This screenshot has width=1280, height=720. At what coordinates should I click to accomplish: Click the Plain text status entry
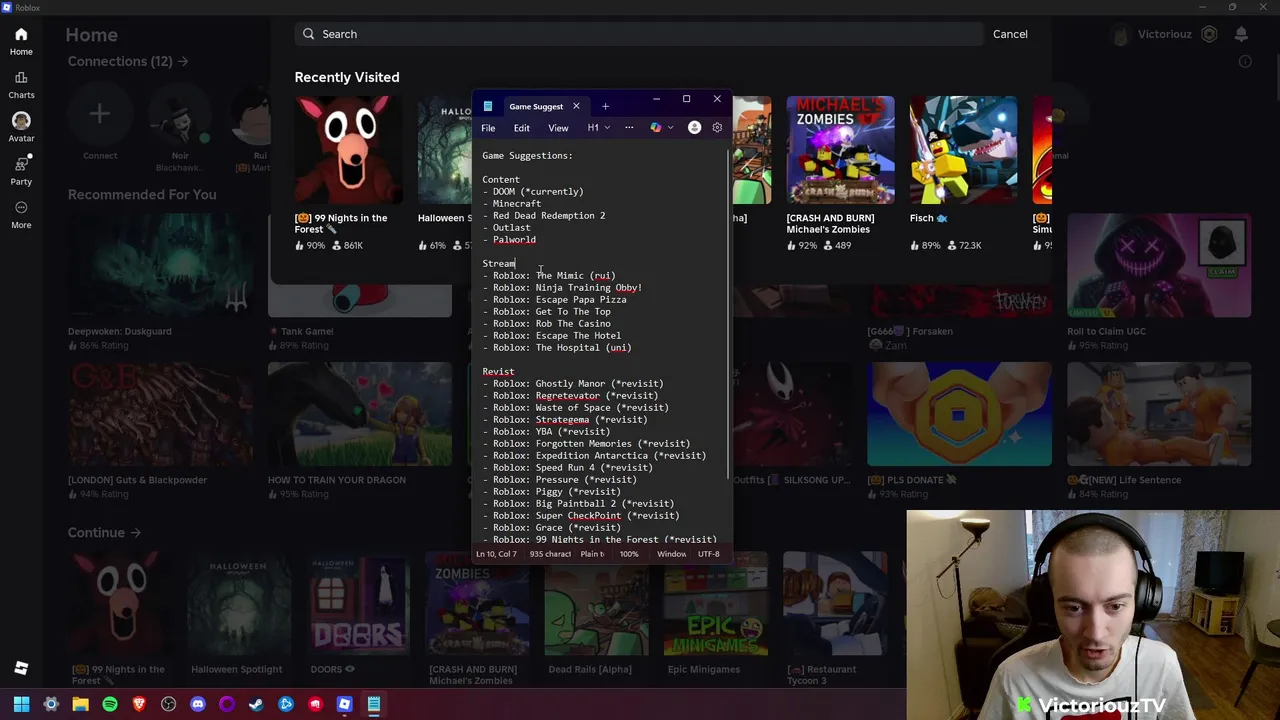click(x=593, y=554)
